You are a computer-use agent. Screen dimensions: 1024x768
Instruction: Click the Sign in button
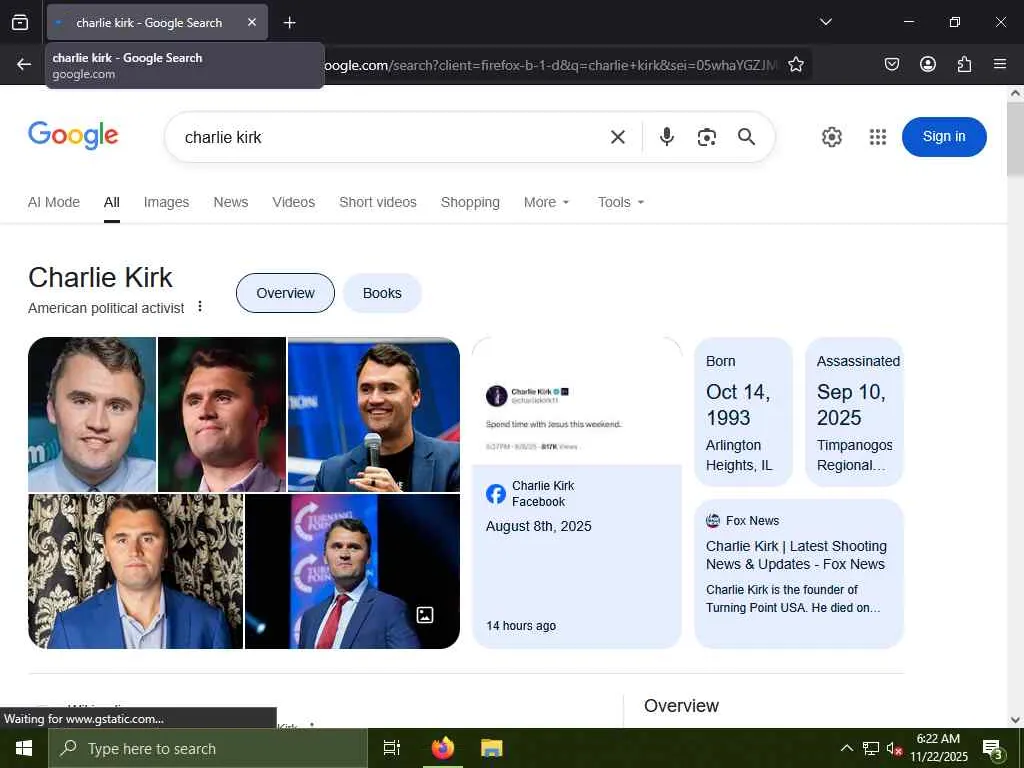tap(944, 136)
